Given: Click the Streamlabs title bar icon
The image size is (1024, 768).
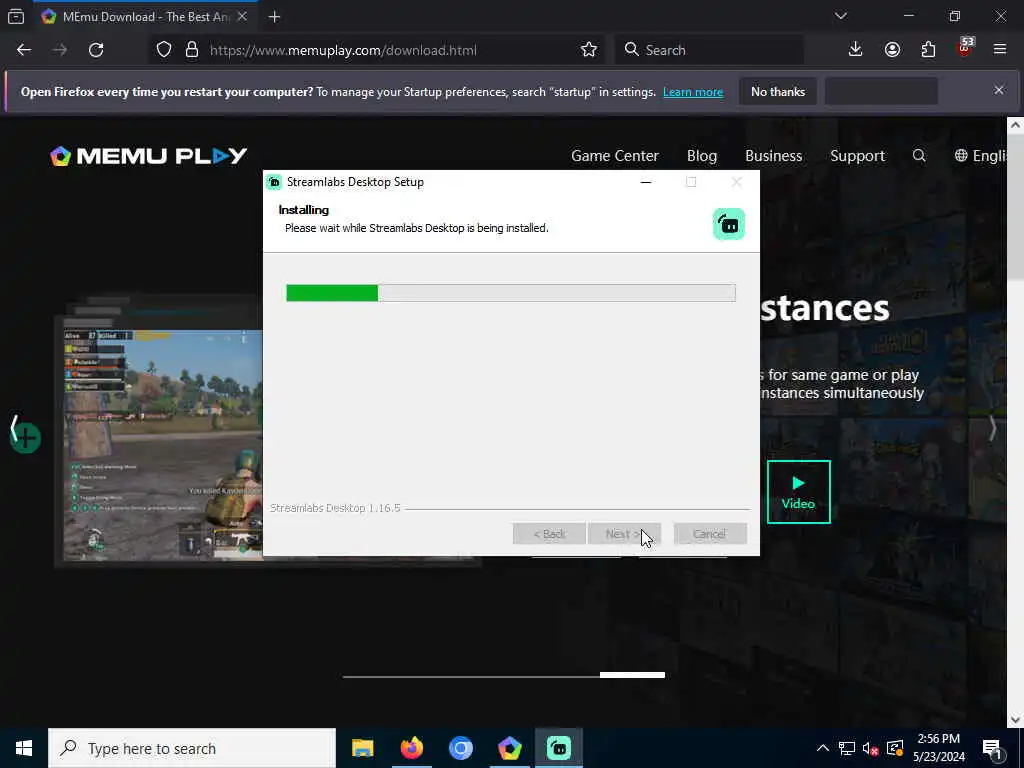Looking at the screenshot, I should coord(275,182).
